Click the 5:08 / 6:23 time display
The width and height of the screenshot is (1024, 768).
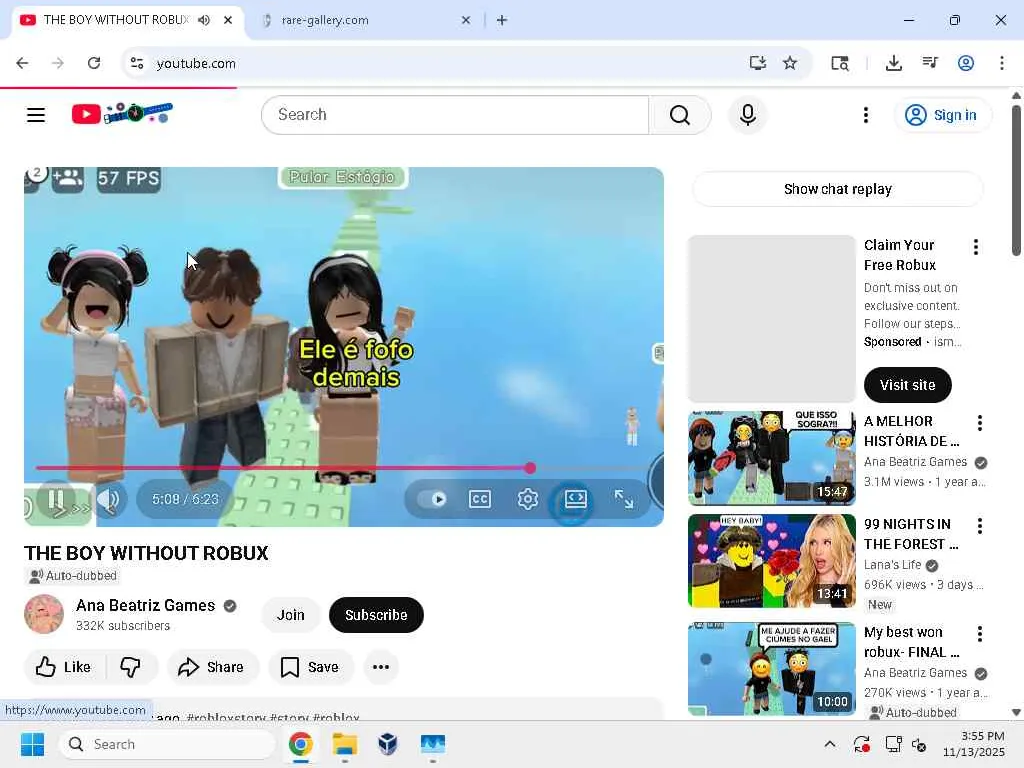point(185,500)
